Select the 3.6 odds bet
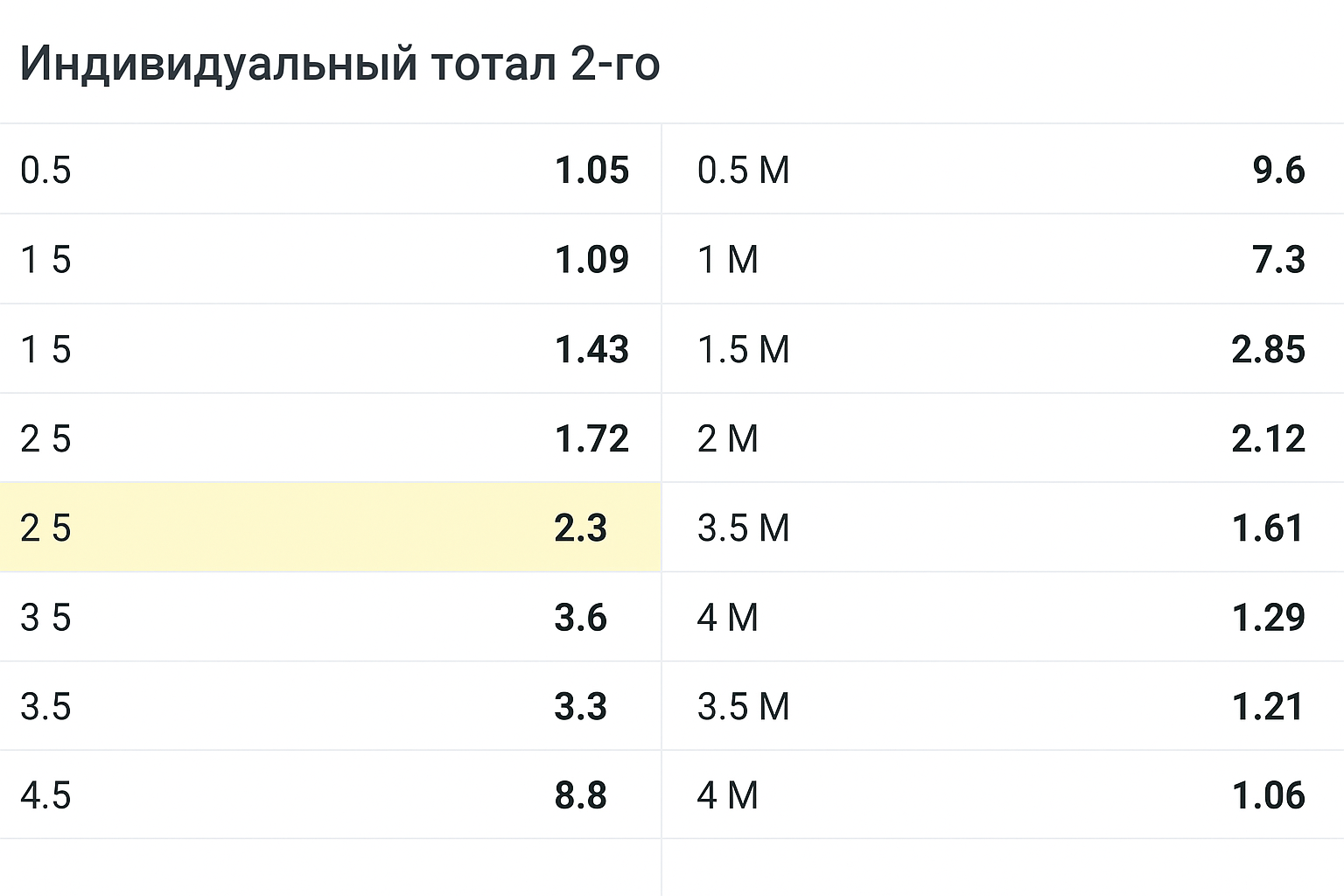 pos(580,618)
